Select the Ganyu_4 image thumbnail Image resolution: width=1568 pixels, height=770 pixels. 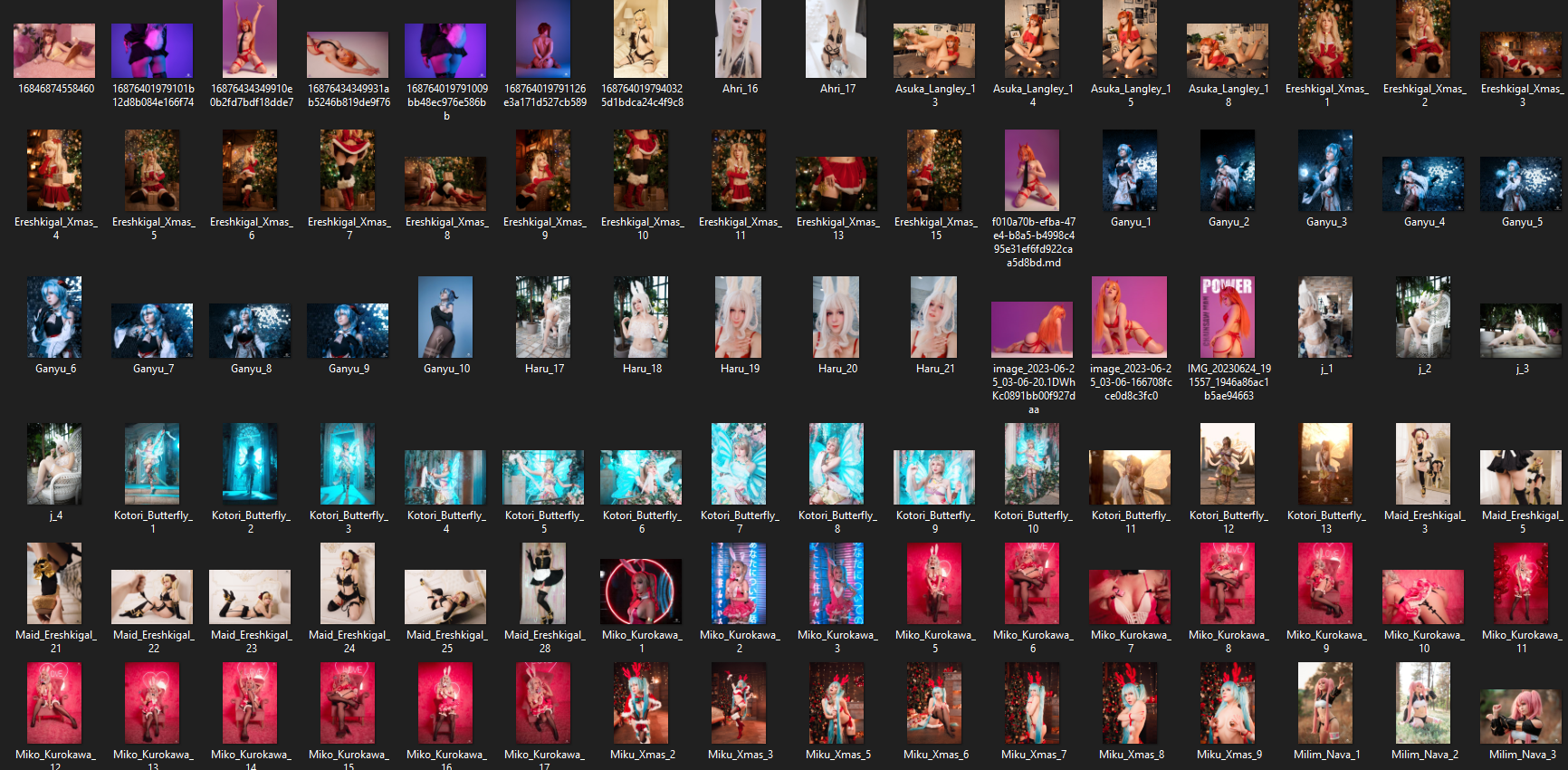(x=1424, y=184)
